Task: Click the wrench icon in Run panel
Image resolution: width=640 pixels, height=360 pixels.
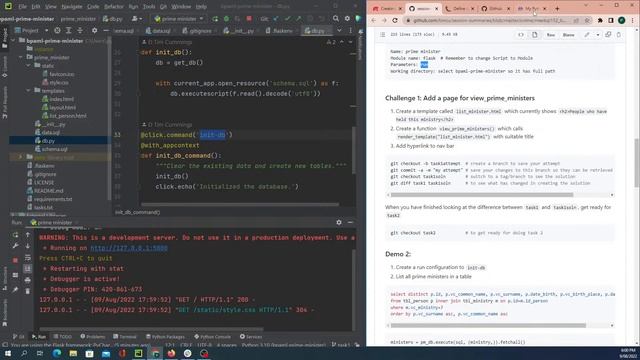Action: (16, 246)
